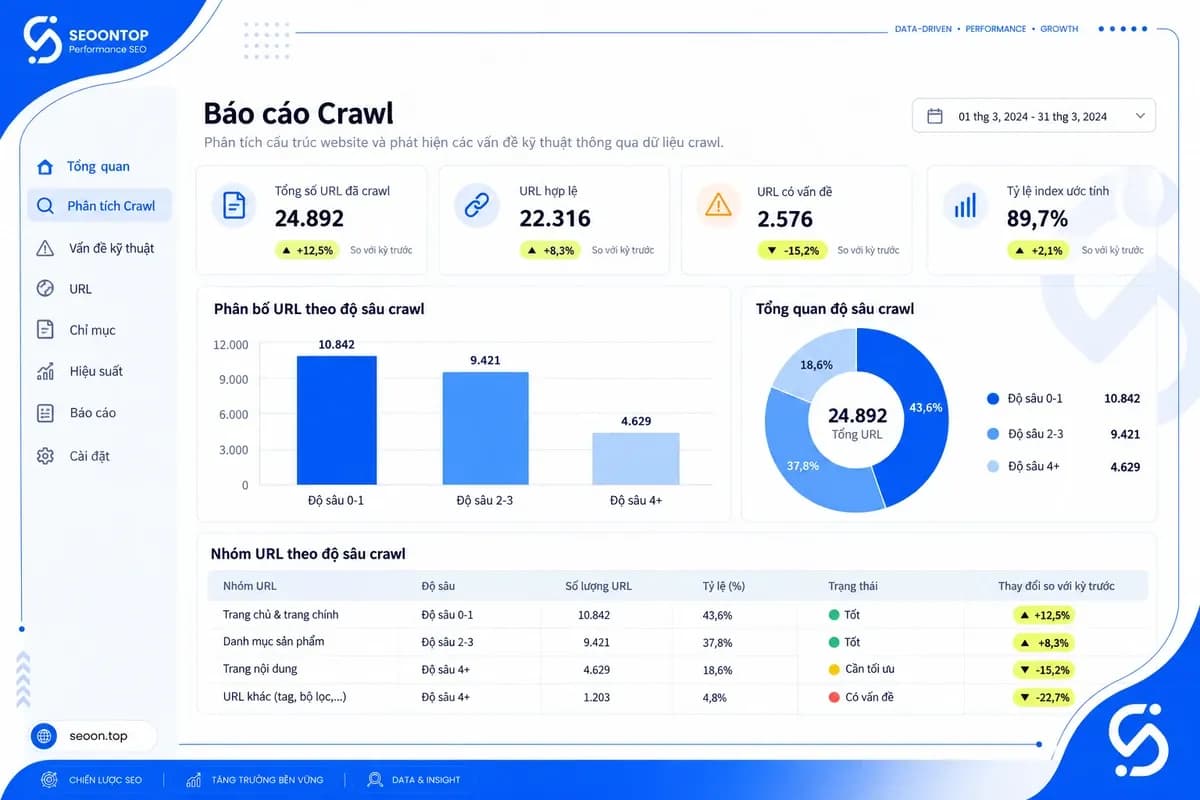Screen dimensions: 1200x800
Task: Click the URL sidebar icon
Action: pyautogui.click(x=45, y=289)
